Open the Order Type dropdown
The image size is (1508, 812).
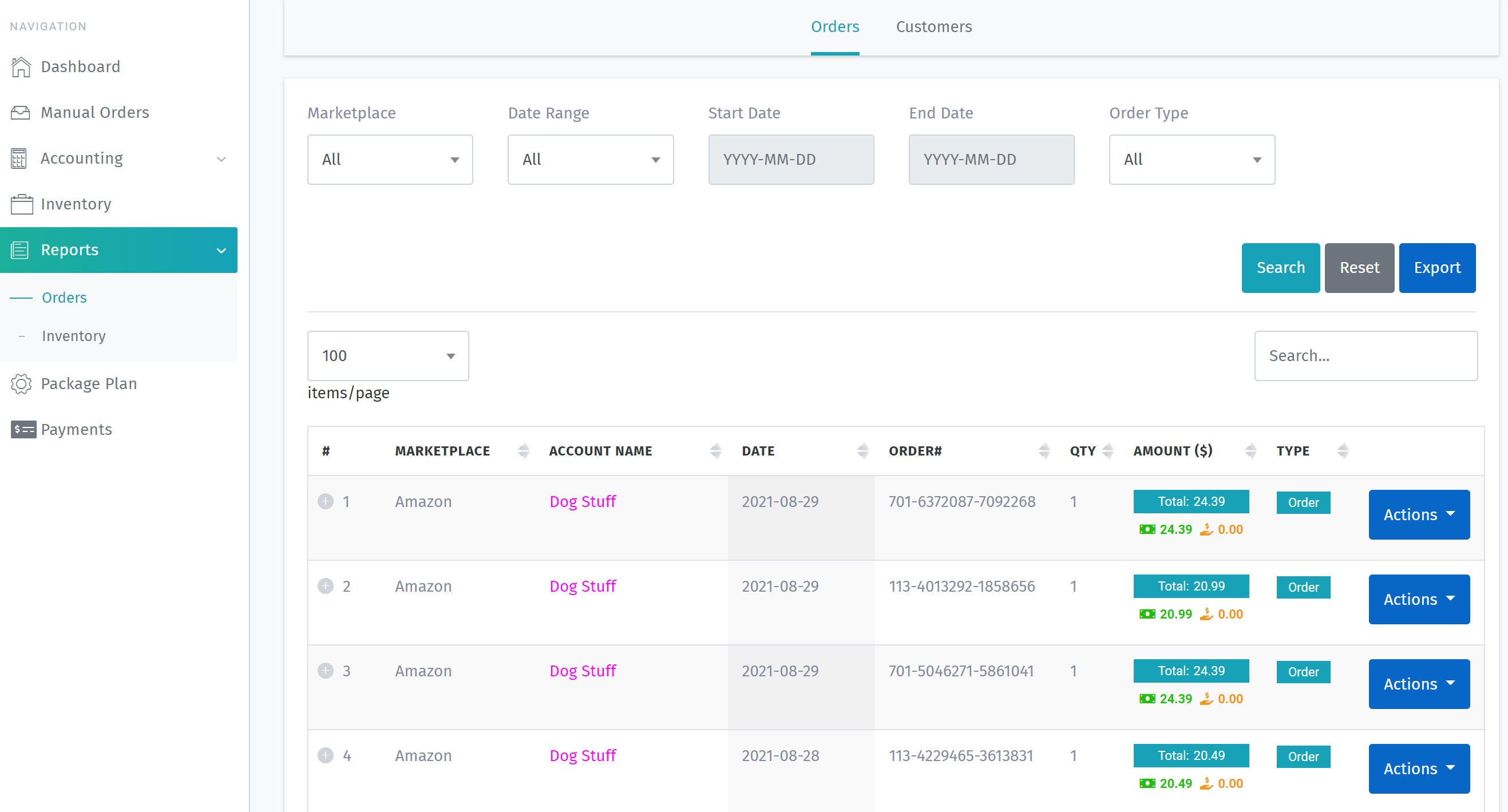click(1192, 160)
